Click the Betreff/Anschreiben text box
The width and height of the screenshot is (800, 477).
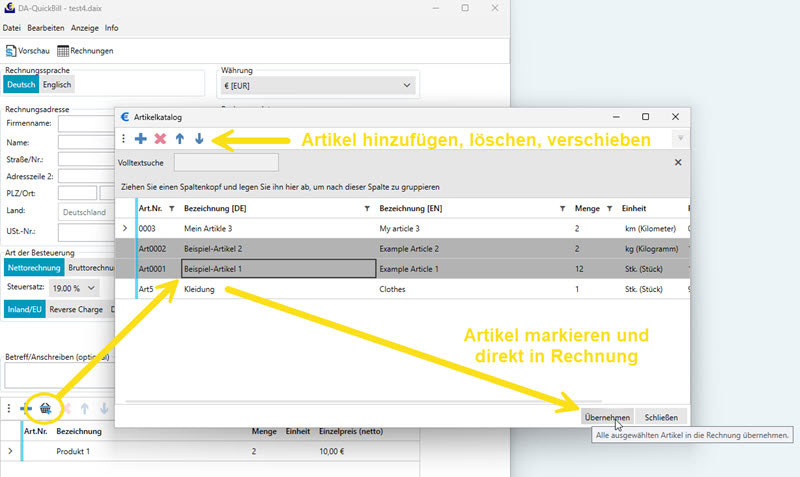(59, 375)
